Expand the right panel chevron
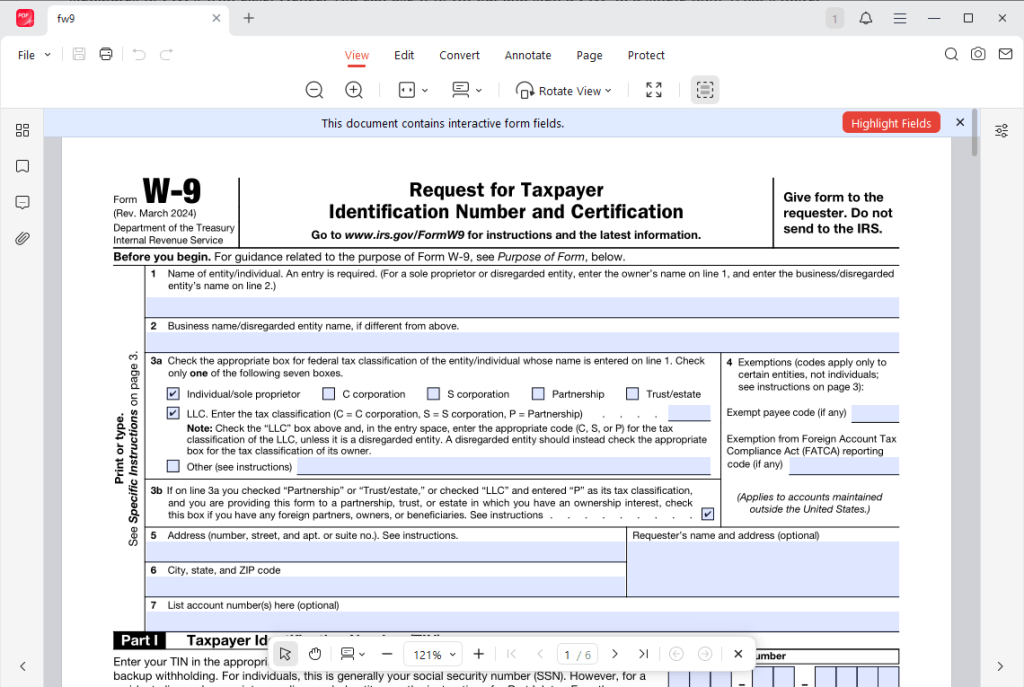 [x=1000, y=666]
